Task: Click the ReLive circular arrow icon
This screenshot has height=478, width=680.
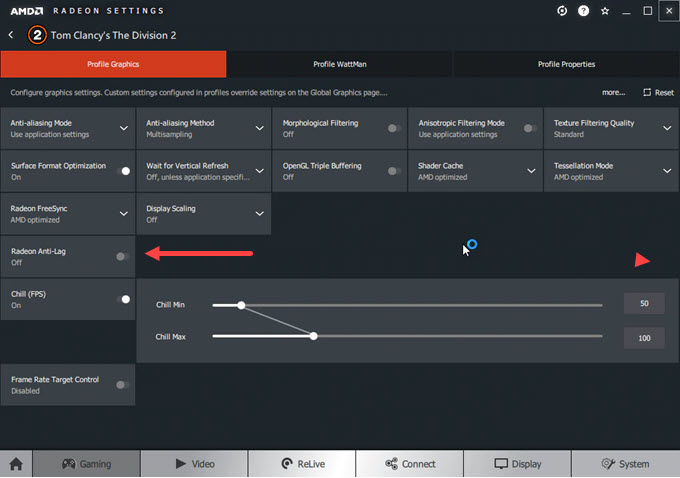Action: point(287,464)
